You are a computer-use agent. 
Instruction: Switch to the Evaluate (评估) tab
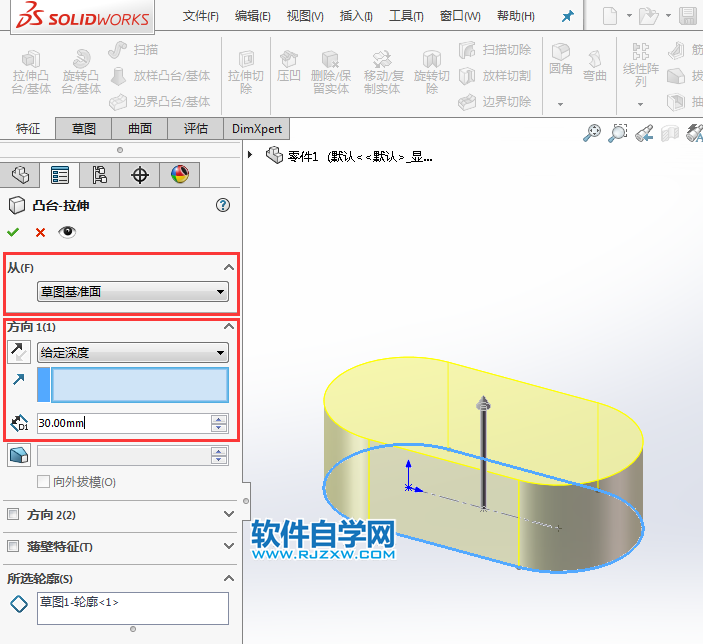195,129
